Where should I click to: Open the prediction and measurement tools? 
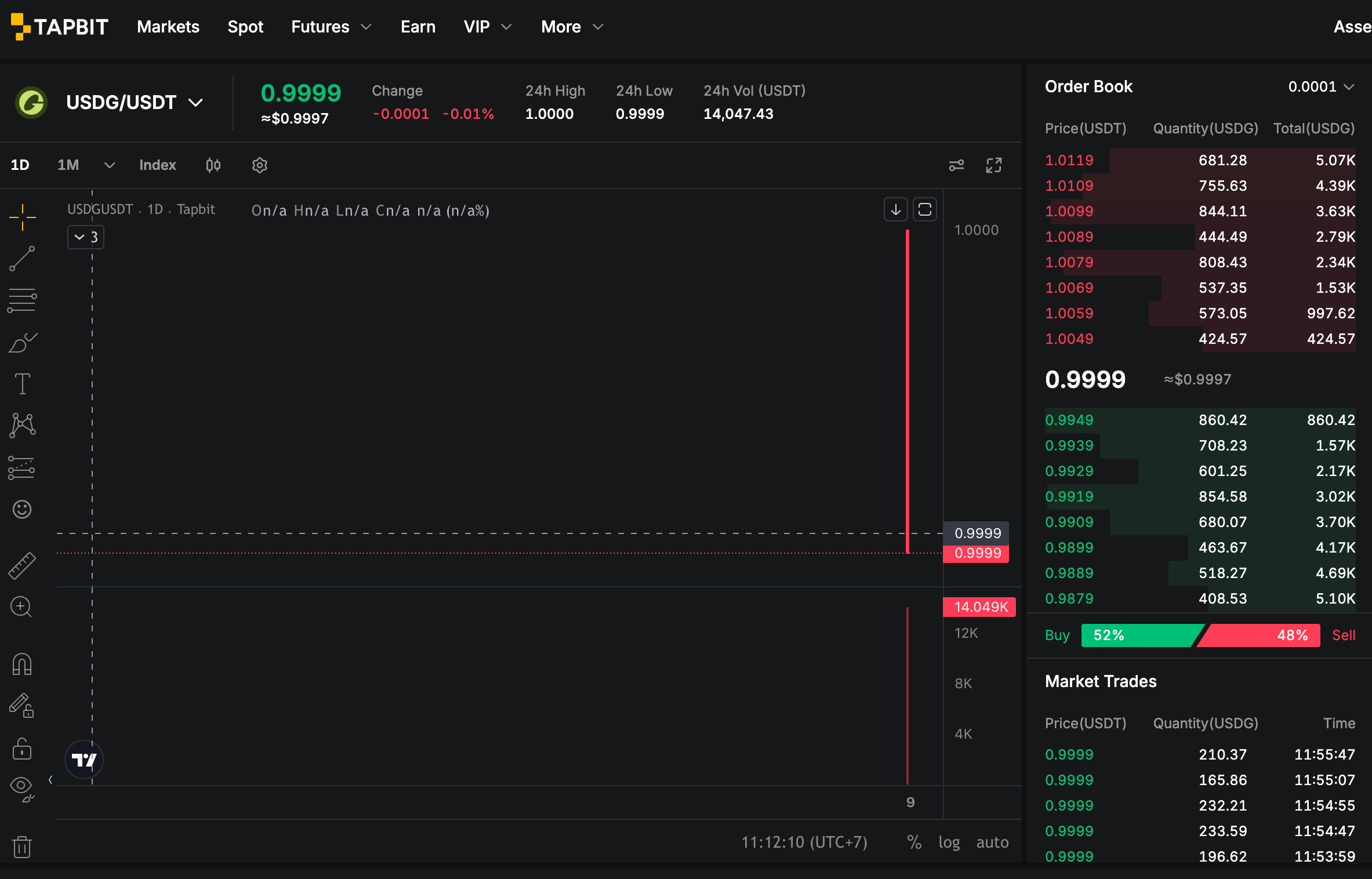tap(23, 467)
